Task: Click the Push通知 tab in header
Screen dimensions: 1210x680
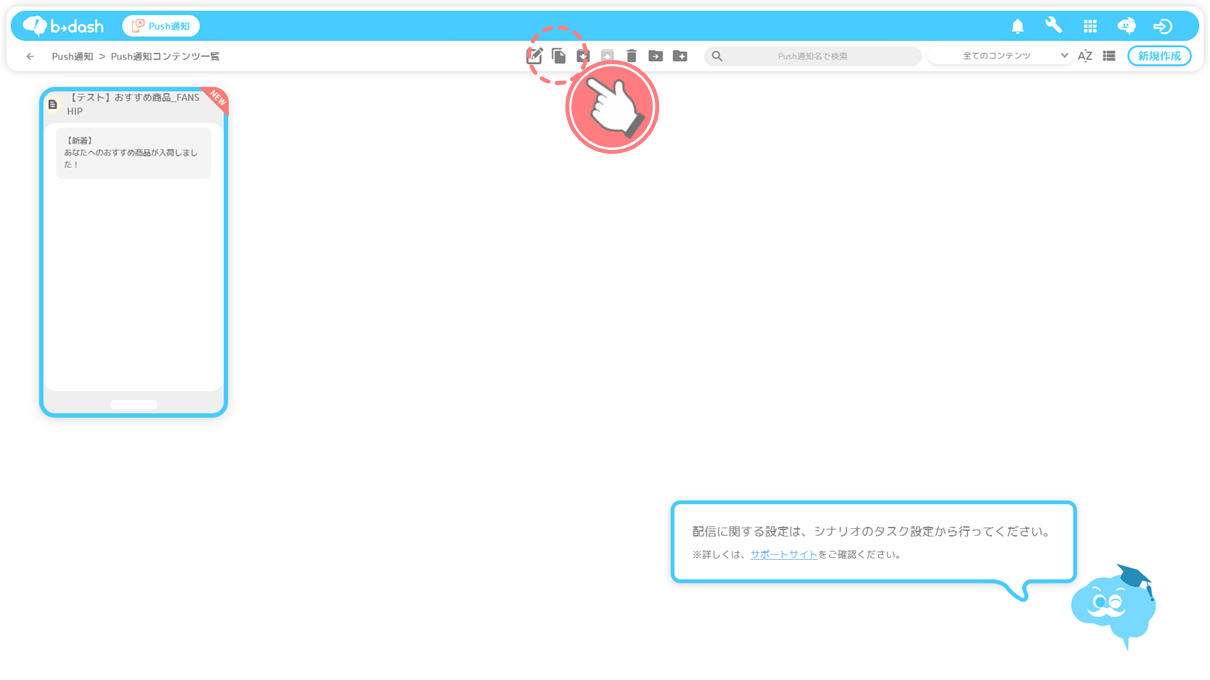Action: [161, 26]
